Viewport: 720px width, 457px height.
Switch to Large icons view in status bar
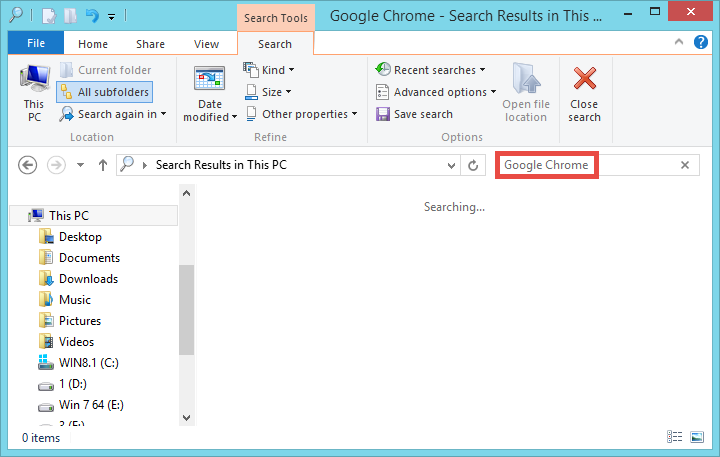point(697,436)
